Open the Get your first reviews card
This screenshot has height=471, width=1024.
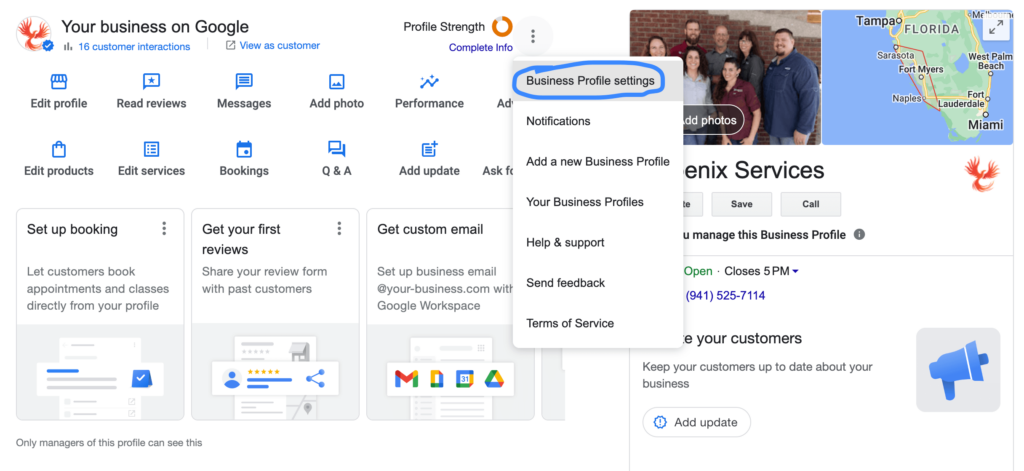[275, 314]
